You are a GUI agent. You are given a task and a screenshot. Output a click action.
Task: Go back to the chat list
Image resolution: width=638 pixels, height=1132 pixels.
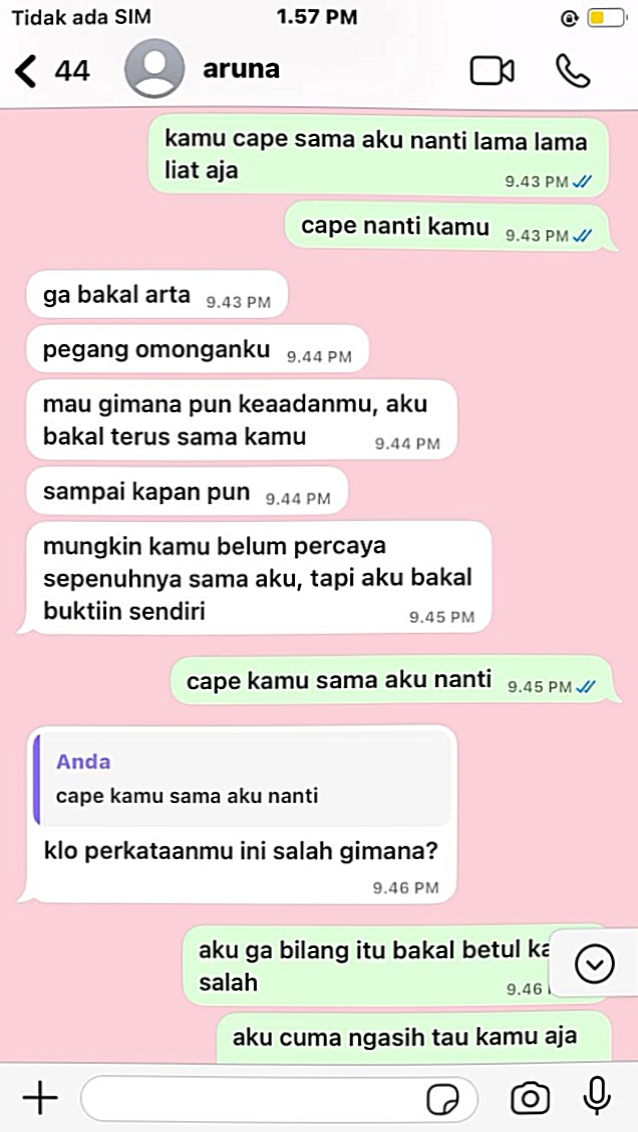[x=27, y=71]
